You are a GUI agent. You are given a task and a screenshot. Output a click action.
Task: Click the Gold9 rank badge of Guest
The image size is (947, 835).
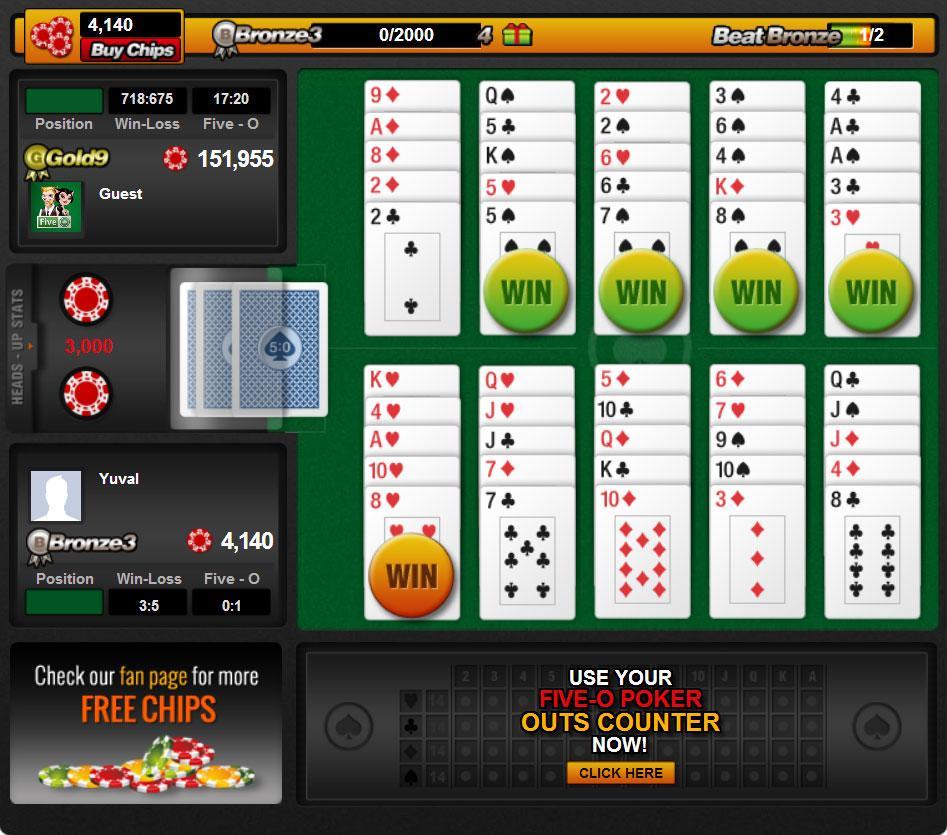[66, 161]
